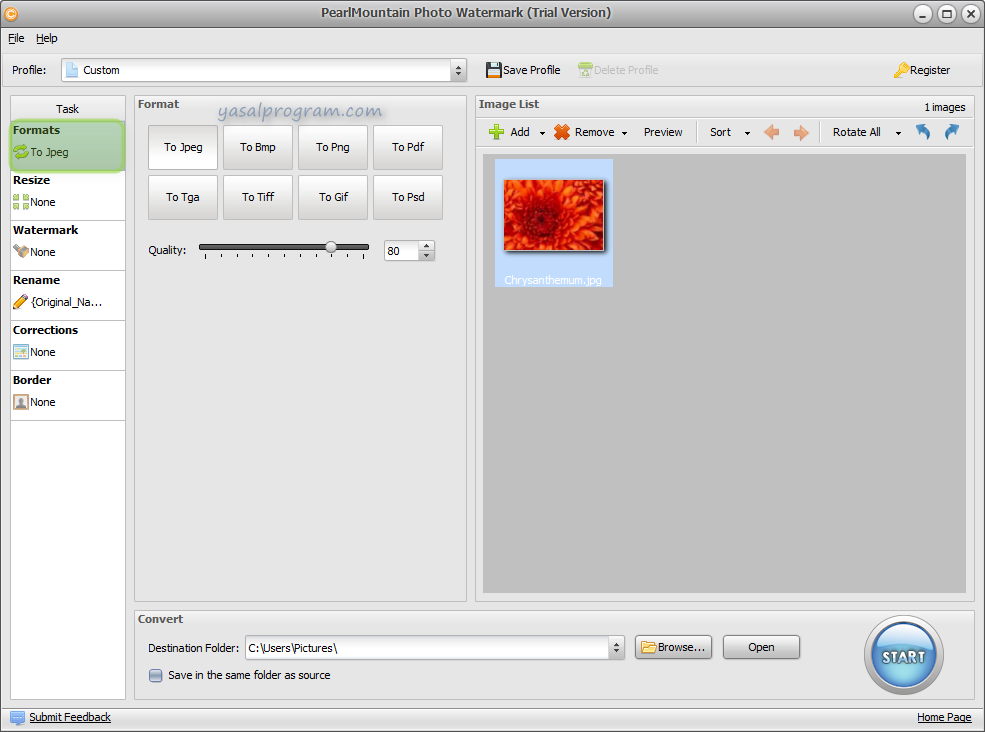Click the Register key icon
The image size is (985, 732).
click(901, 70)
